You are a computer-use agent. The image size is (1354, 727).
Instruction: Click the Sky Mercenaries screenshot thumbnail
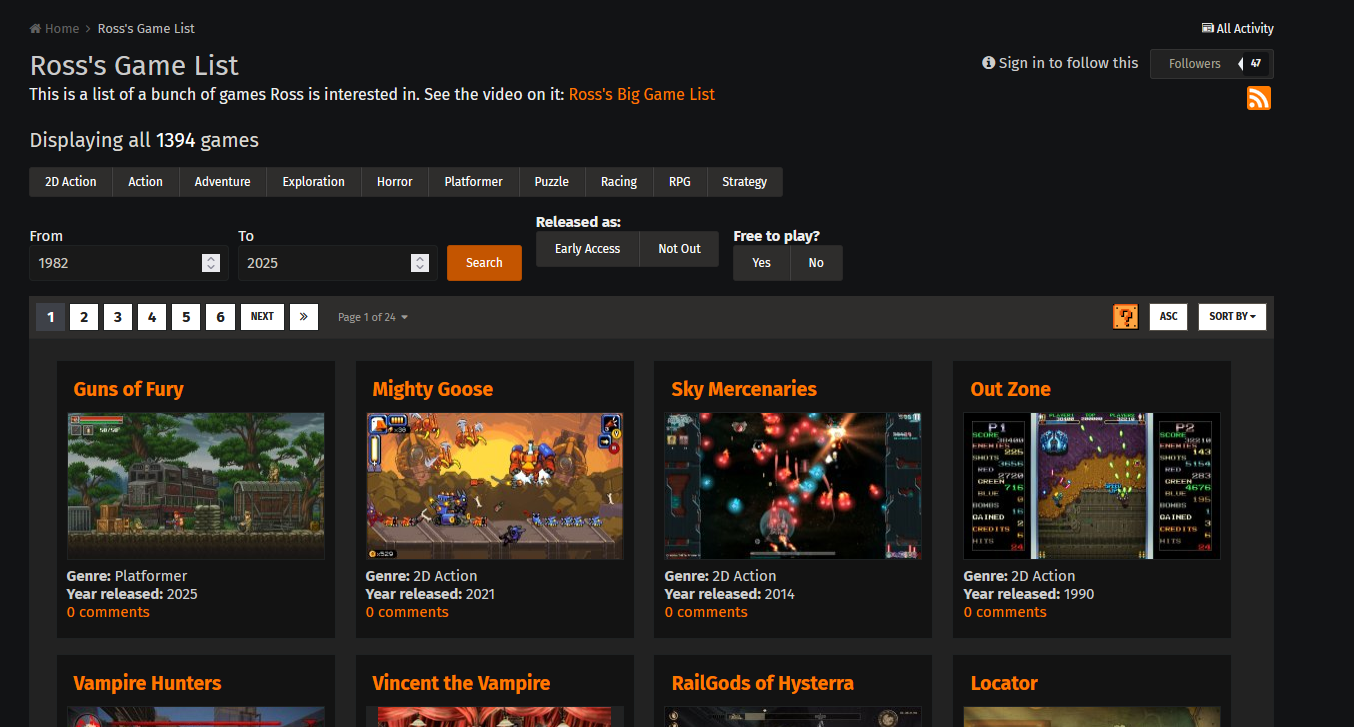point(793,486)
